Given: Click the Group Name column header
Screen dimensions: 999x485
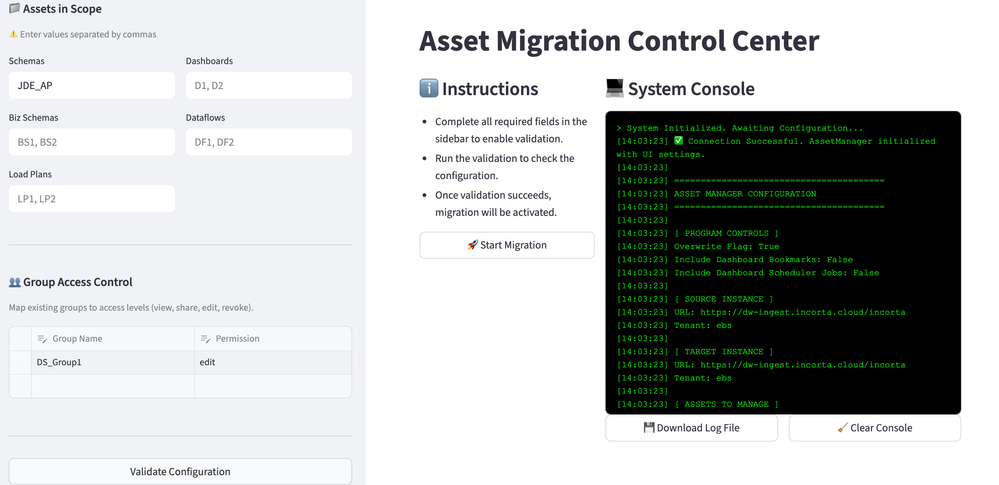Looking at the screenshot, I should point(113,339).
